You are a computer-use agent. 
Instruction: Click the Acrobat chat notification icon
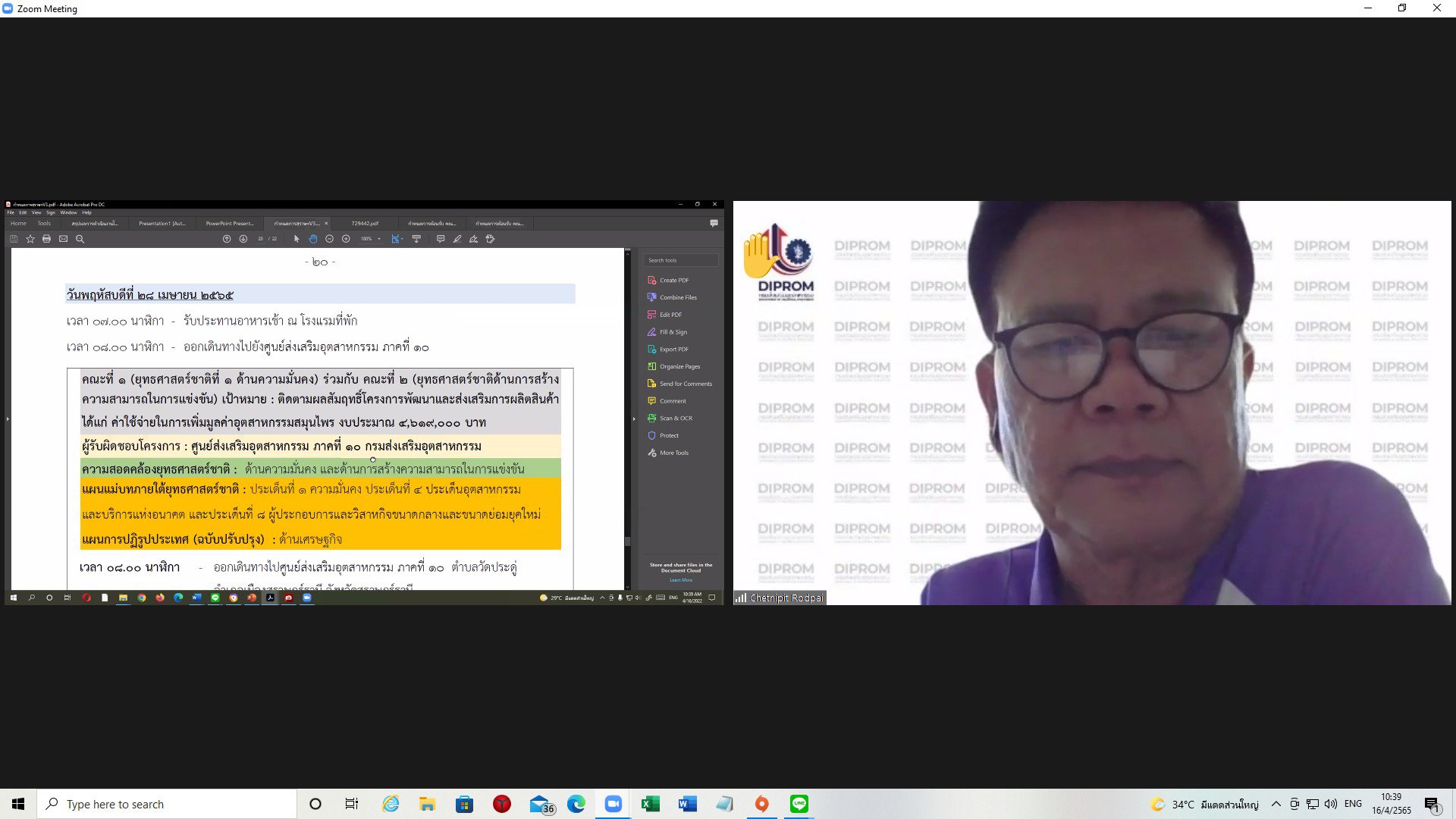[714, 223]
